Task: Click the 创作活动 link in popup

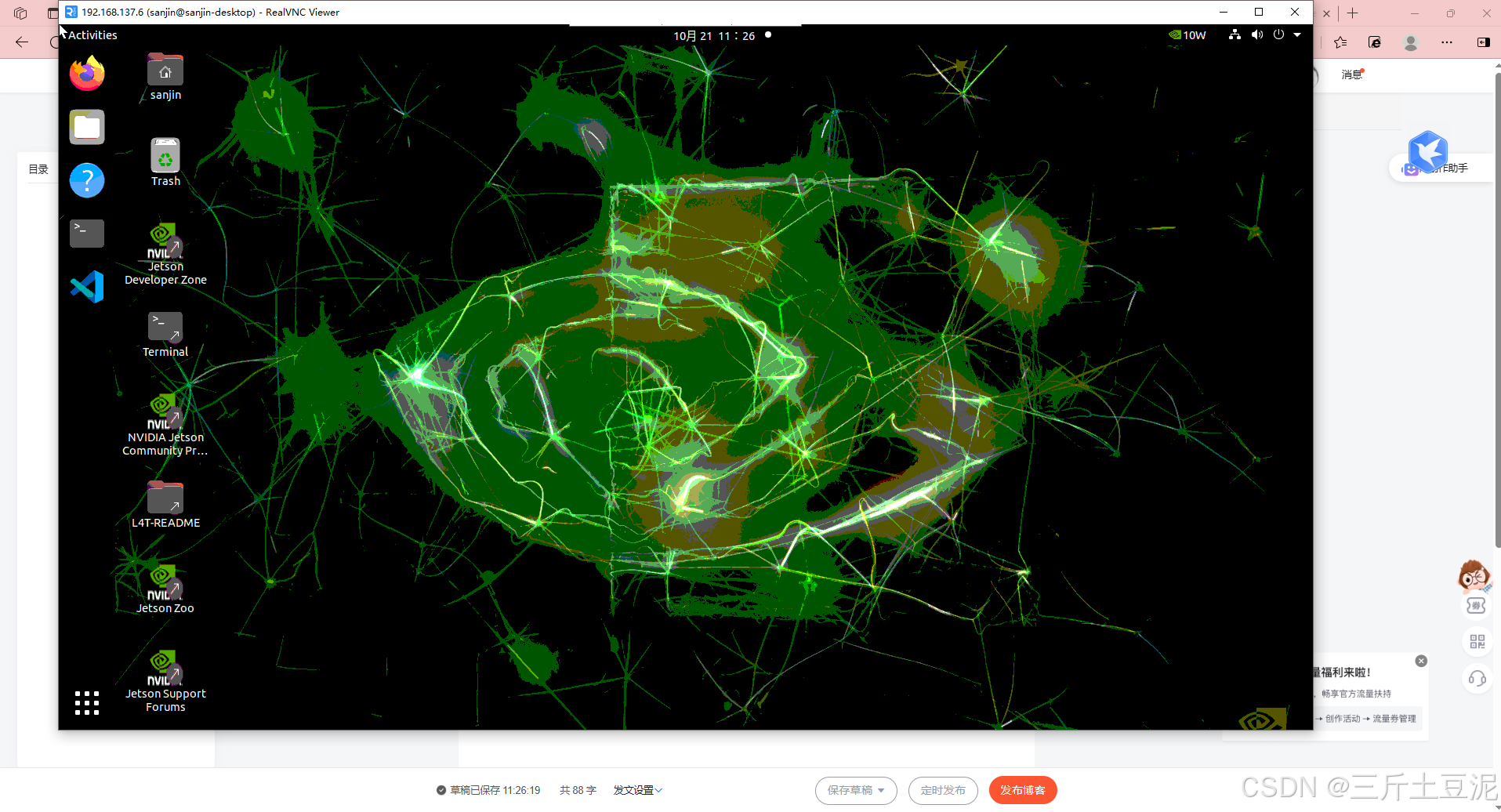Action: point(1343,719)
